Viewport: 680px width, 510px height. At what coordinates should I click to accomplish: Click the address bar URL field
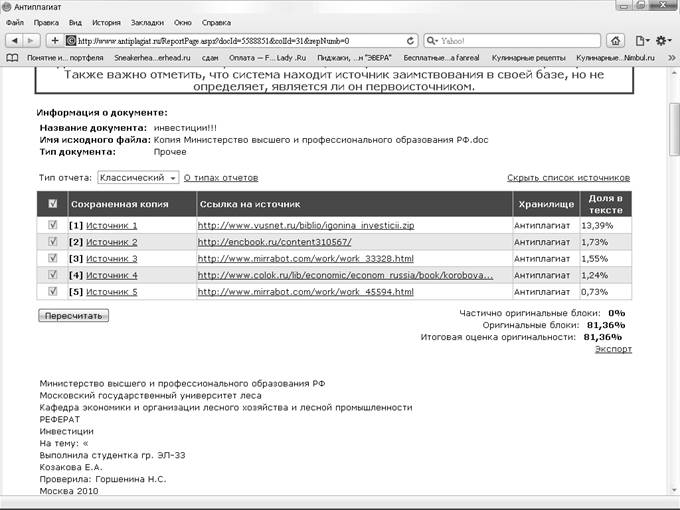tap(241, 41)
